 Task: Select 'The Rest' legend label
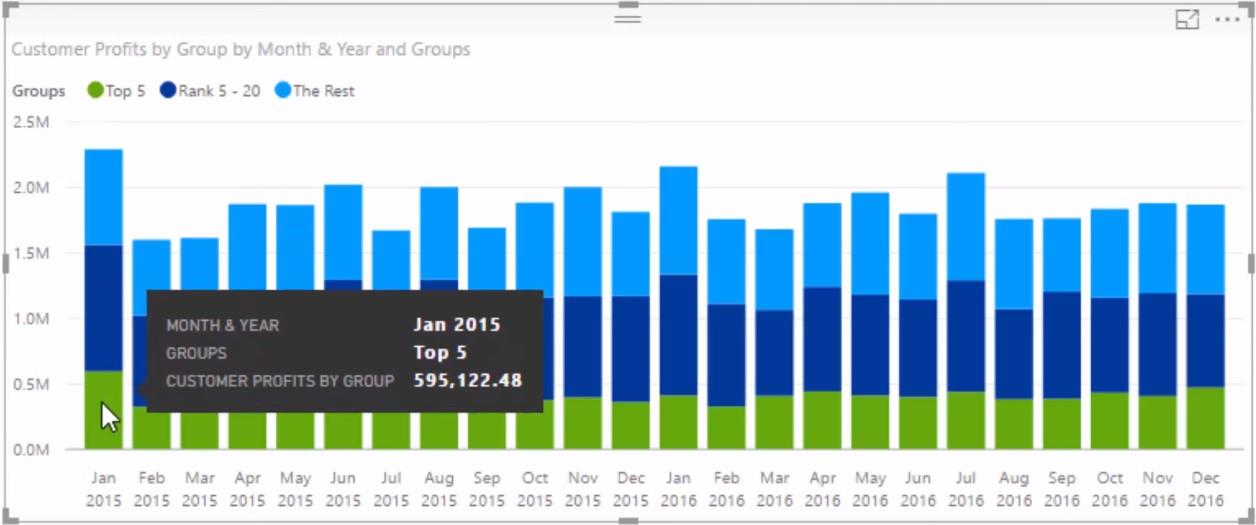[324, 91]
